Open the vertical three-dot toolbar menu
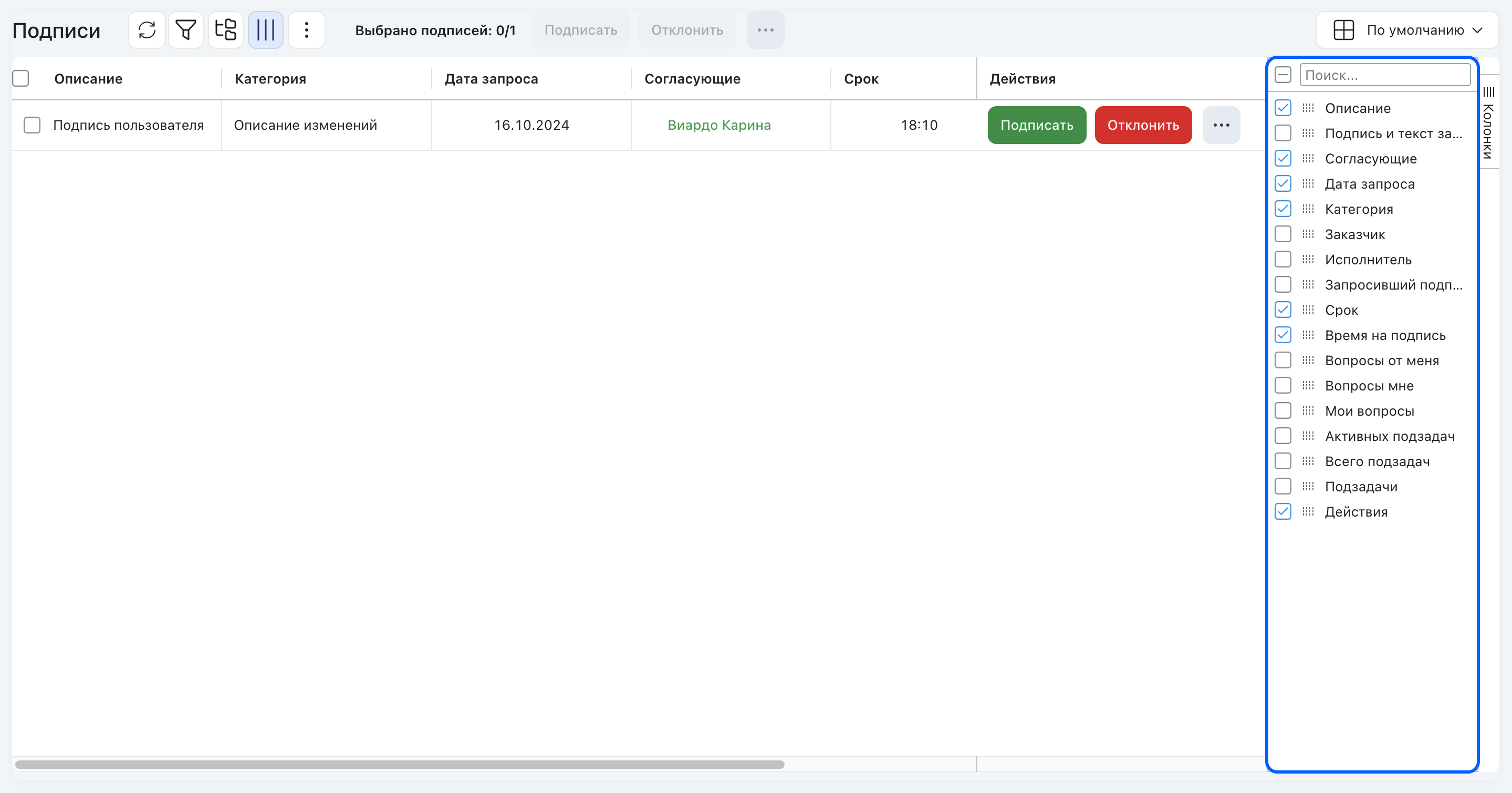Viewport: 1512px width, 793px height. point(306,30)
